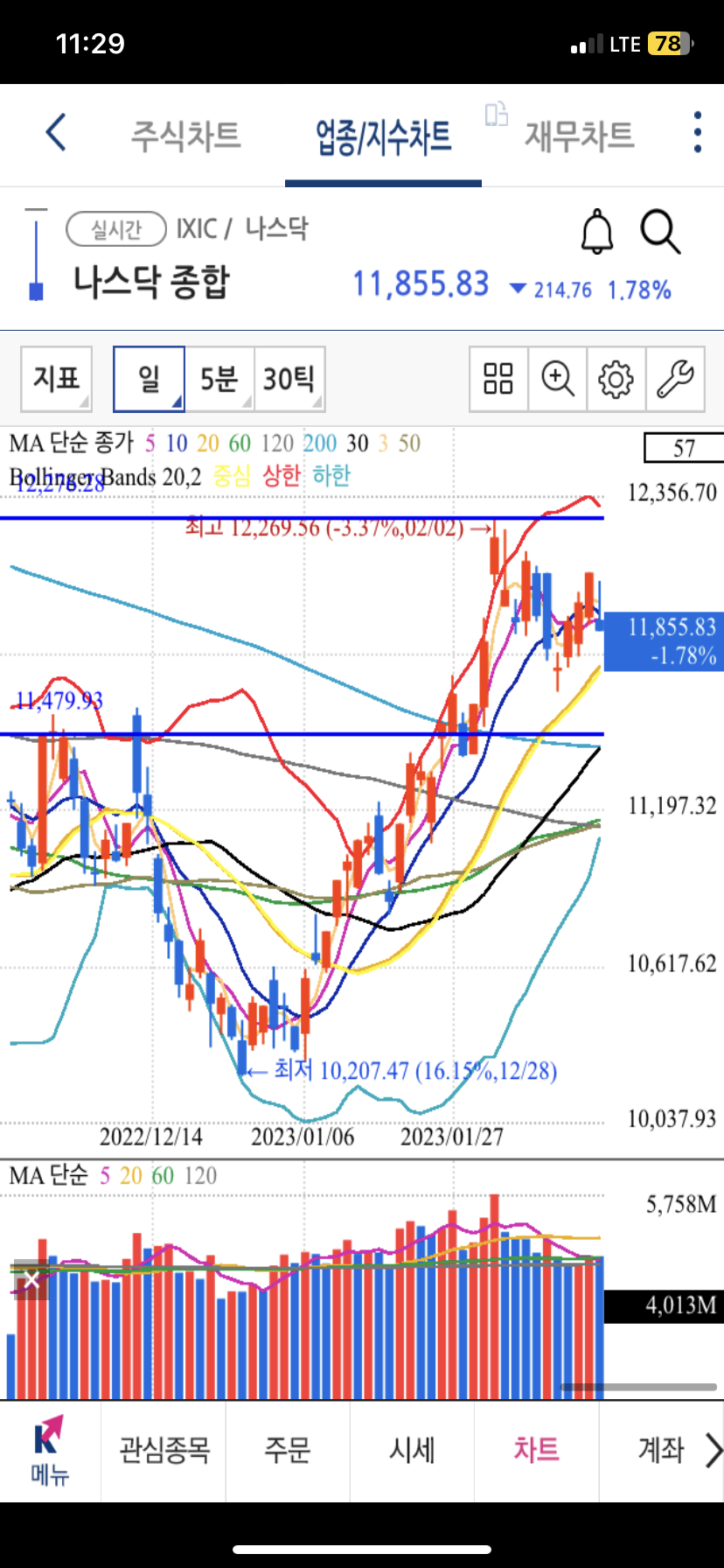Tap the 나스닥 종합 index name
This screenshot has width=724, height=1568.
[x=151, y=283]
